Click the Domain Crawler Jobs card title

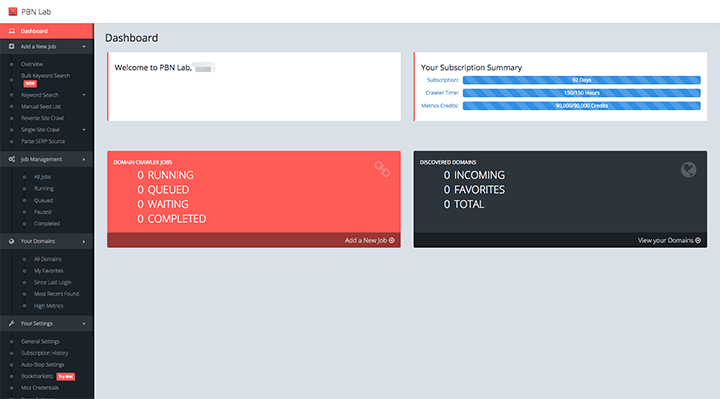point(143,162)
